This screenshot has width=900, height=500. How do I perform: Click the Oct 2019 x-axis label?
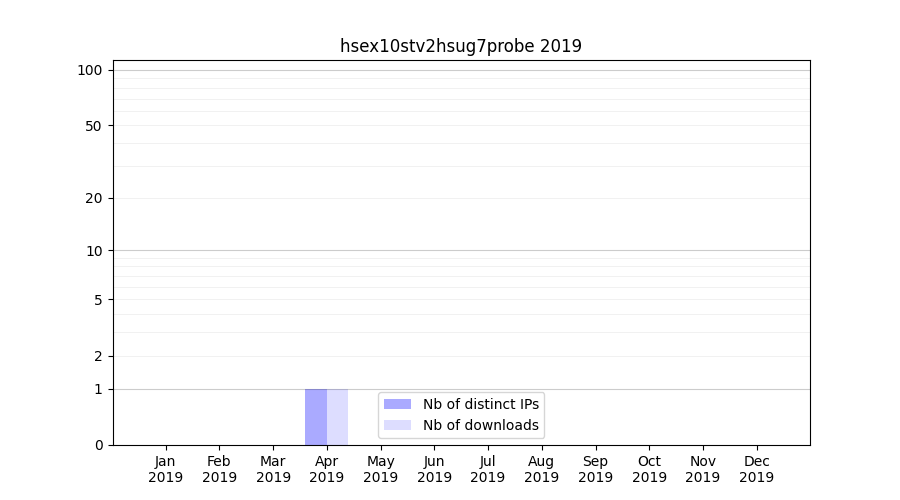pyautogui.click(x=649, y=469)
